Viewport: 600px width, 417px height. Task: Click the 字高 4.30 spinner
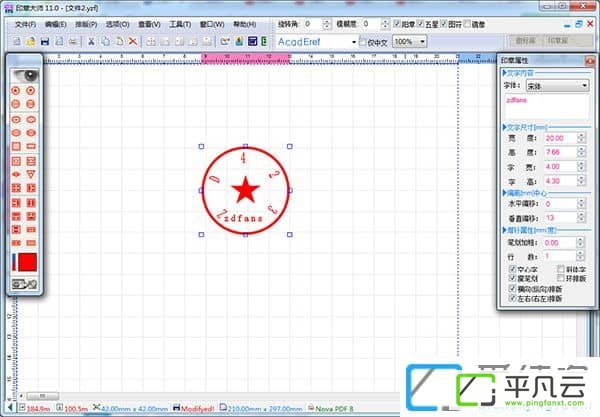(581, 181)
